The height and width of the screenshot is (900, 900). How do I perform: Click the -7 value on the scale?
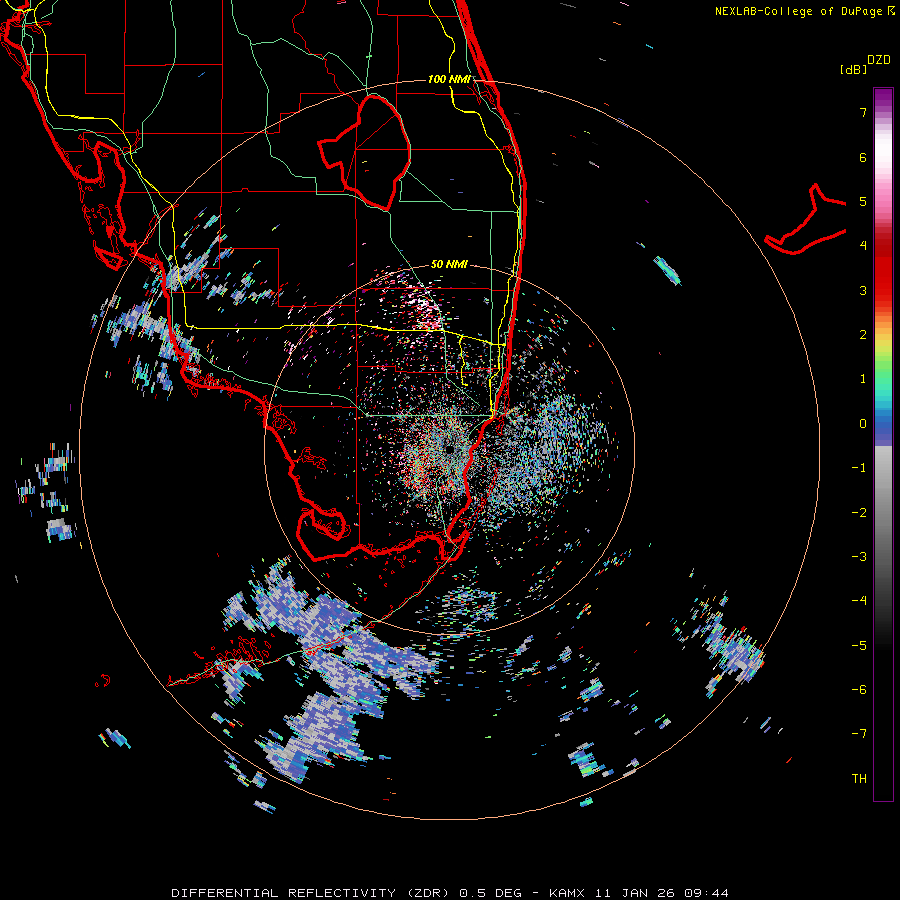tap(859, 734)
